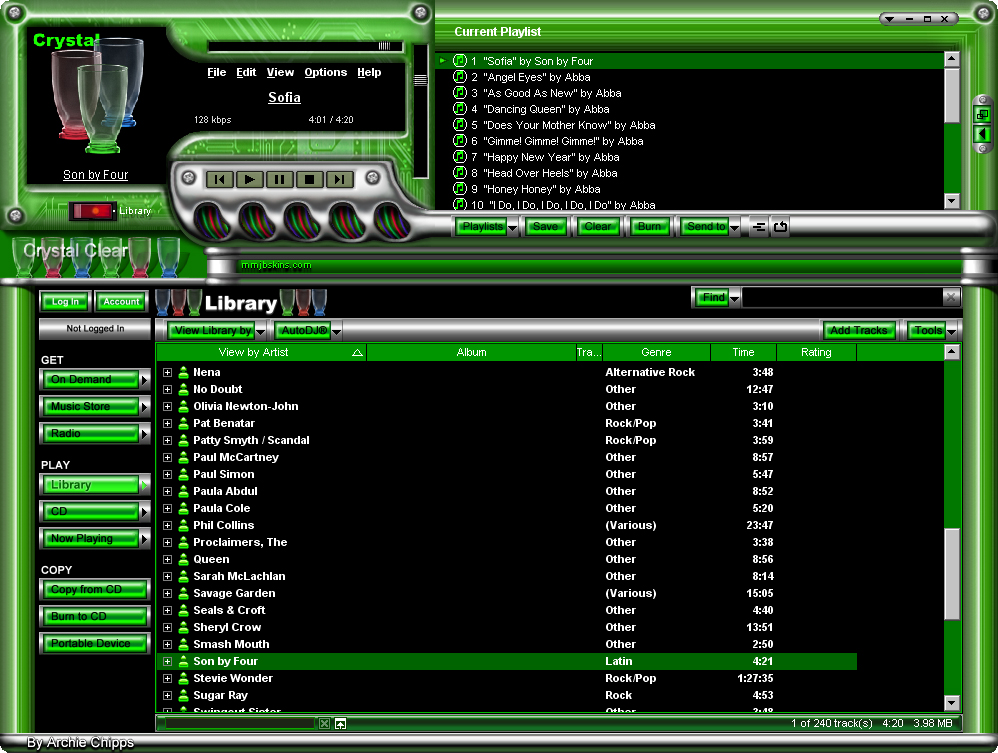Open the Options menu

[325, 72]
